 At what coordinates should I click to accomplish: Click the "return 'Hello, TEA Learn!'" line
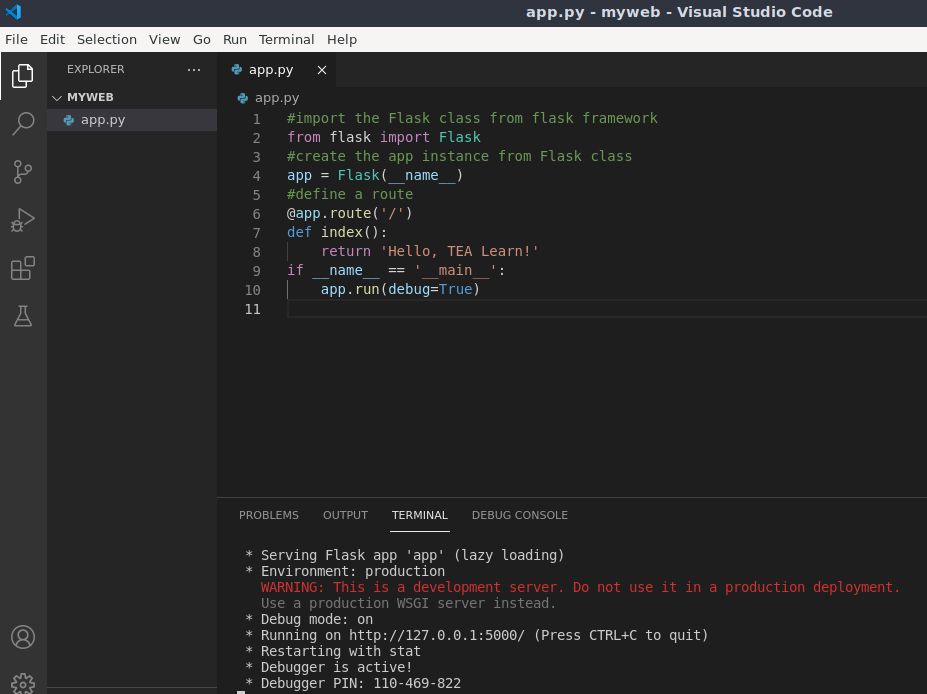point(430,251)
